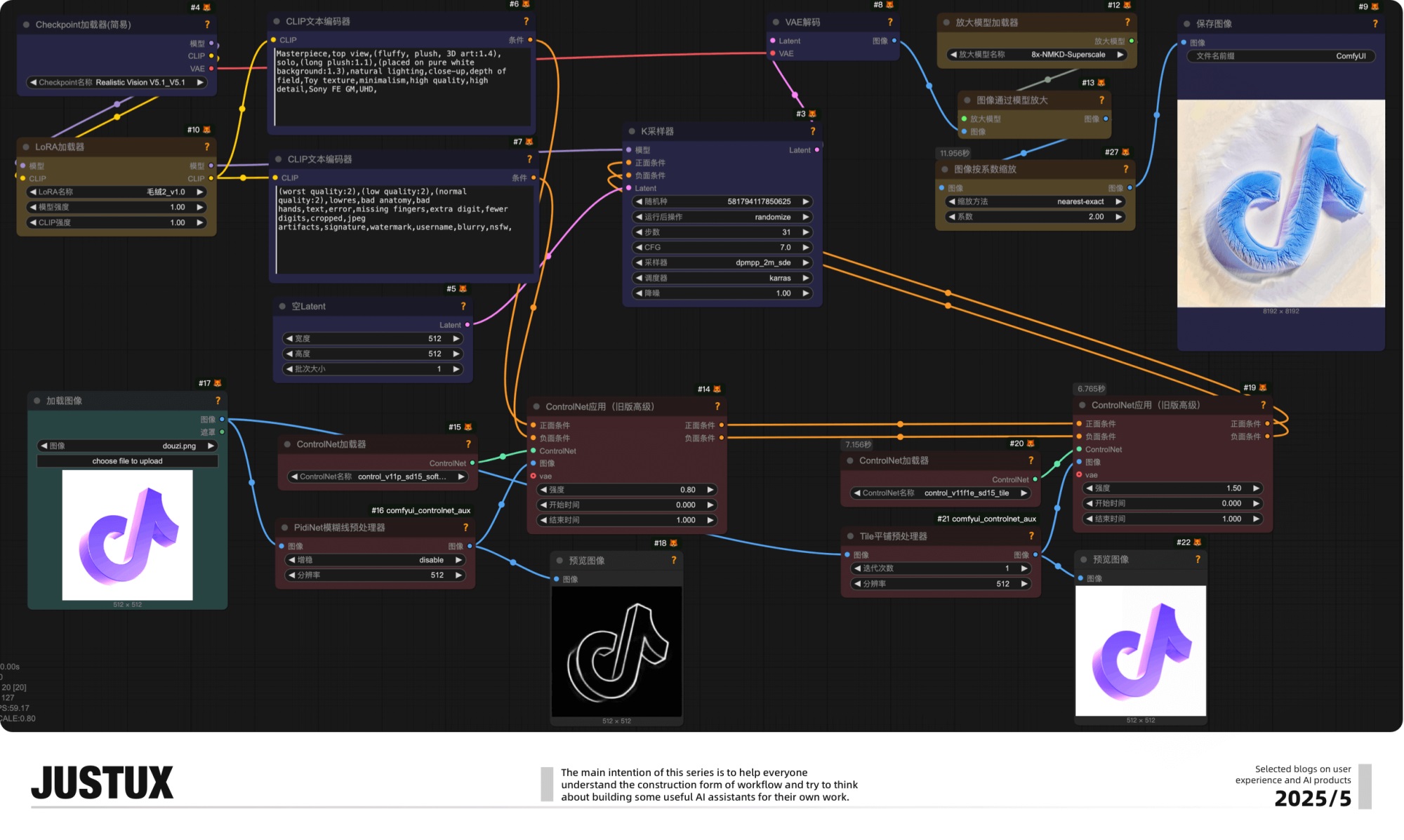
Task: Click help icon on LoRA加载器 node
Action: [x=206, y=147]
